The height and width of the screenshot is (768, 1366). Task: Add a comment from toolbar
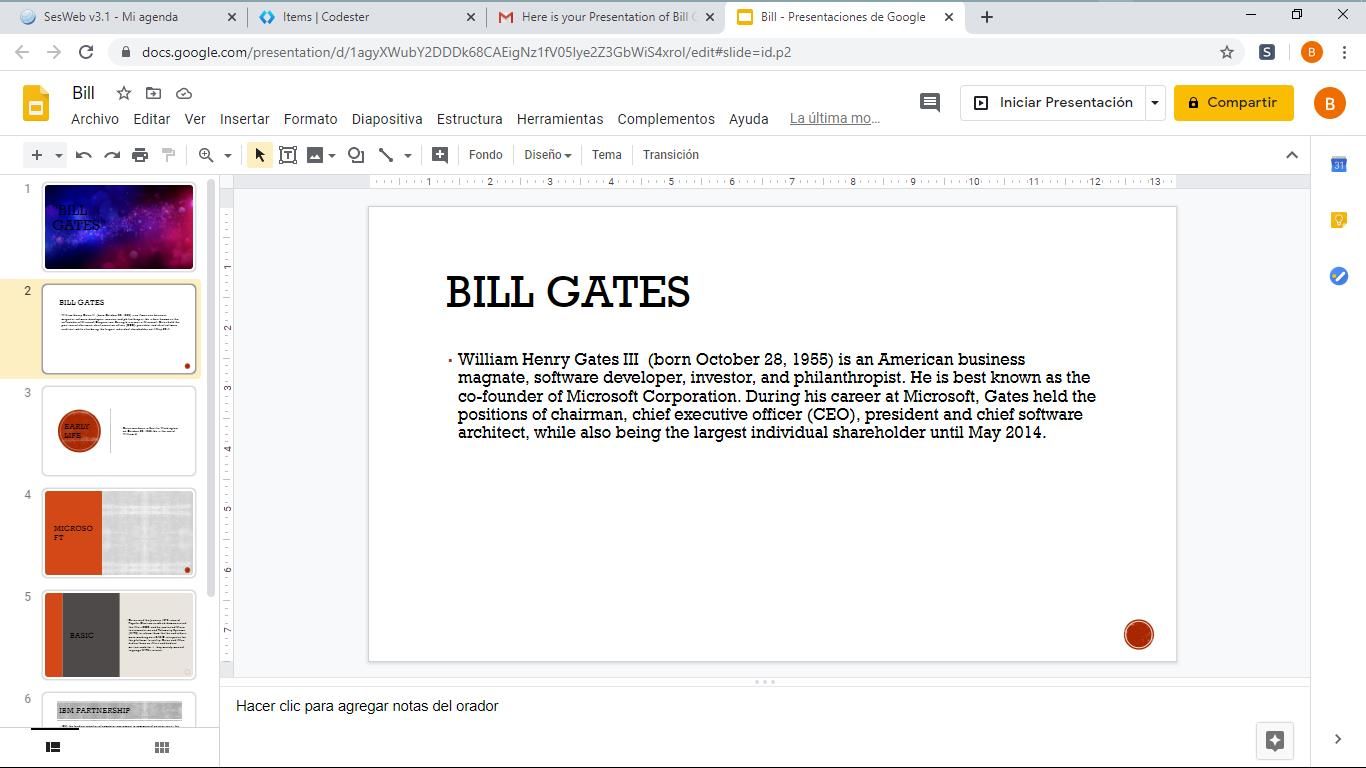tap(439, 155)
